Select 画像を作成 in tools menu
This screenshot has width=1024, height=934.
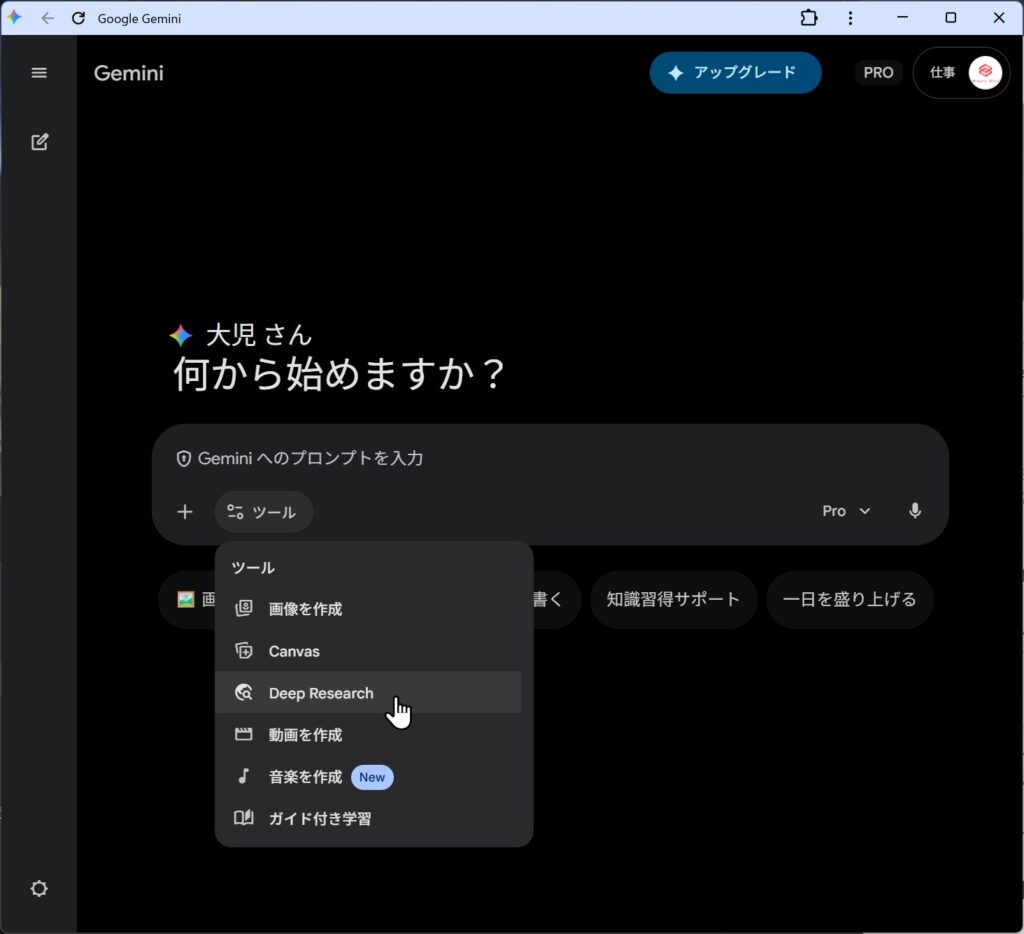click(x=305, y=609)
